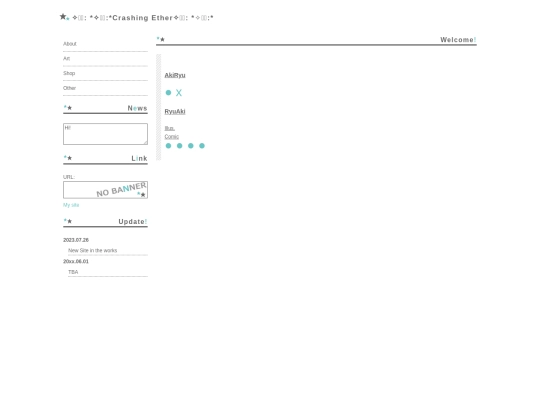Click the star logo beside site title
This screenshot has width=540, height=405.
64,17
